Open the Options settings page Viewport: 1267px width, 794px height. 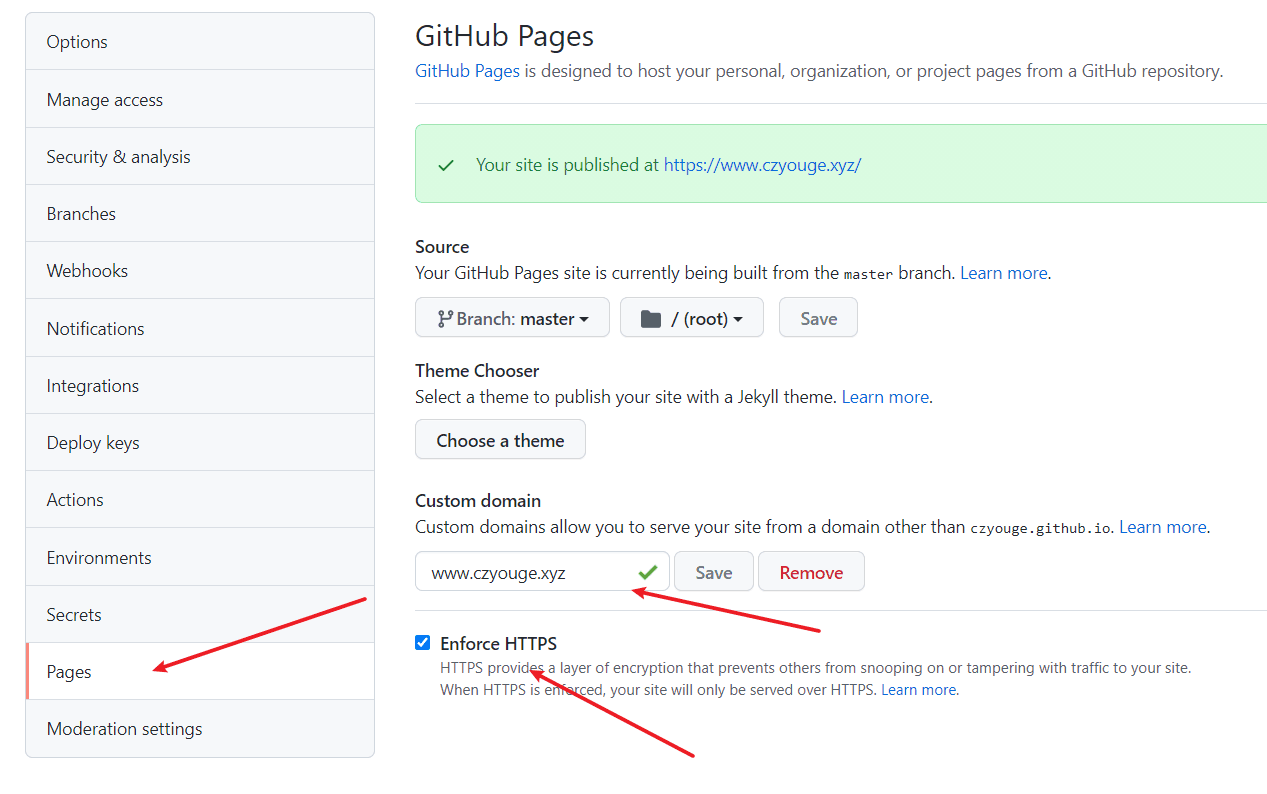pyautogui.click(x=200, y=42)
